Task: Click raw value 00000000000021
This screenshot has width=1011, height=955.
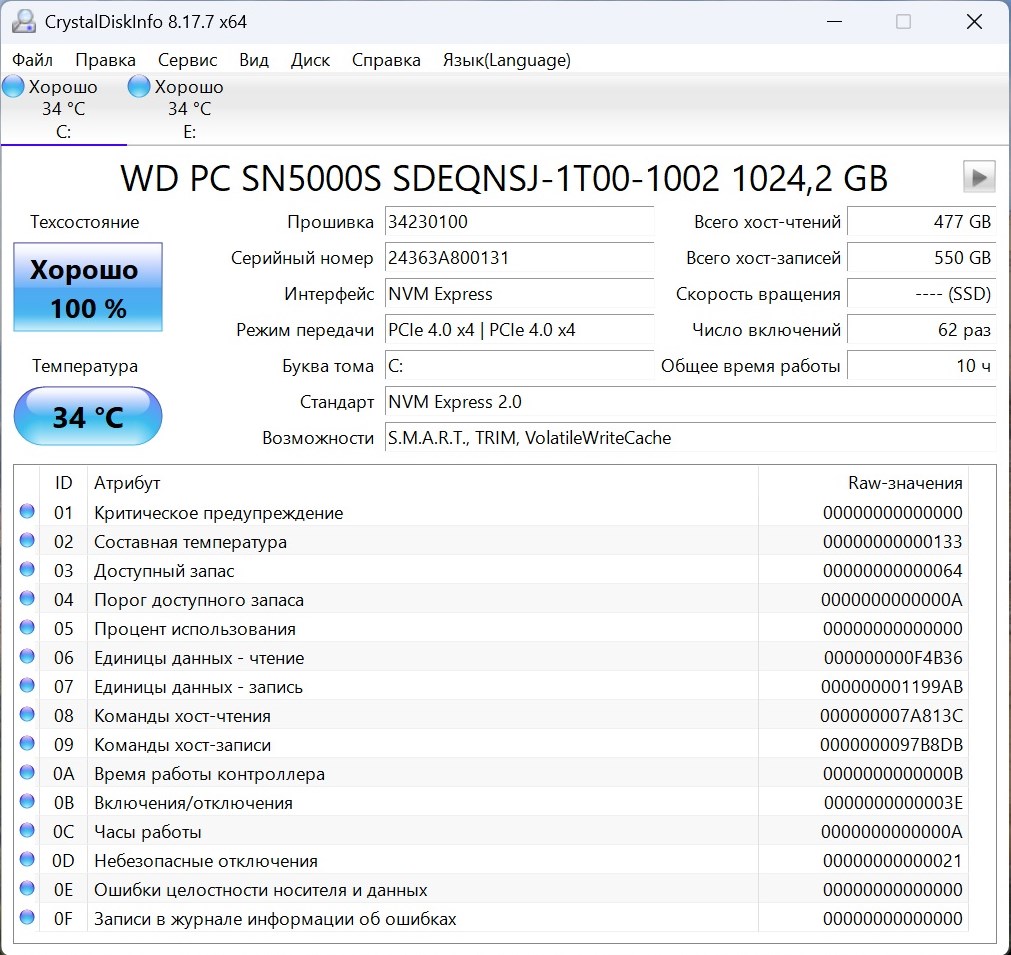Action: (x=893, y=861)
